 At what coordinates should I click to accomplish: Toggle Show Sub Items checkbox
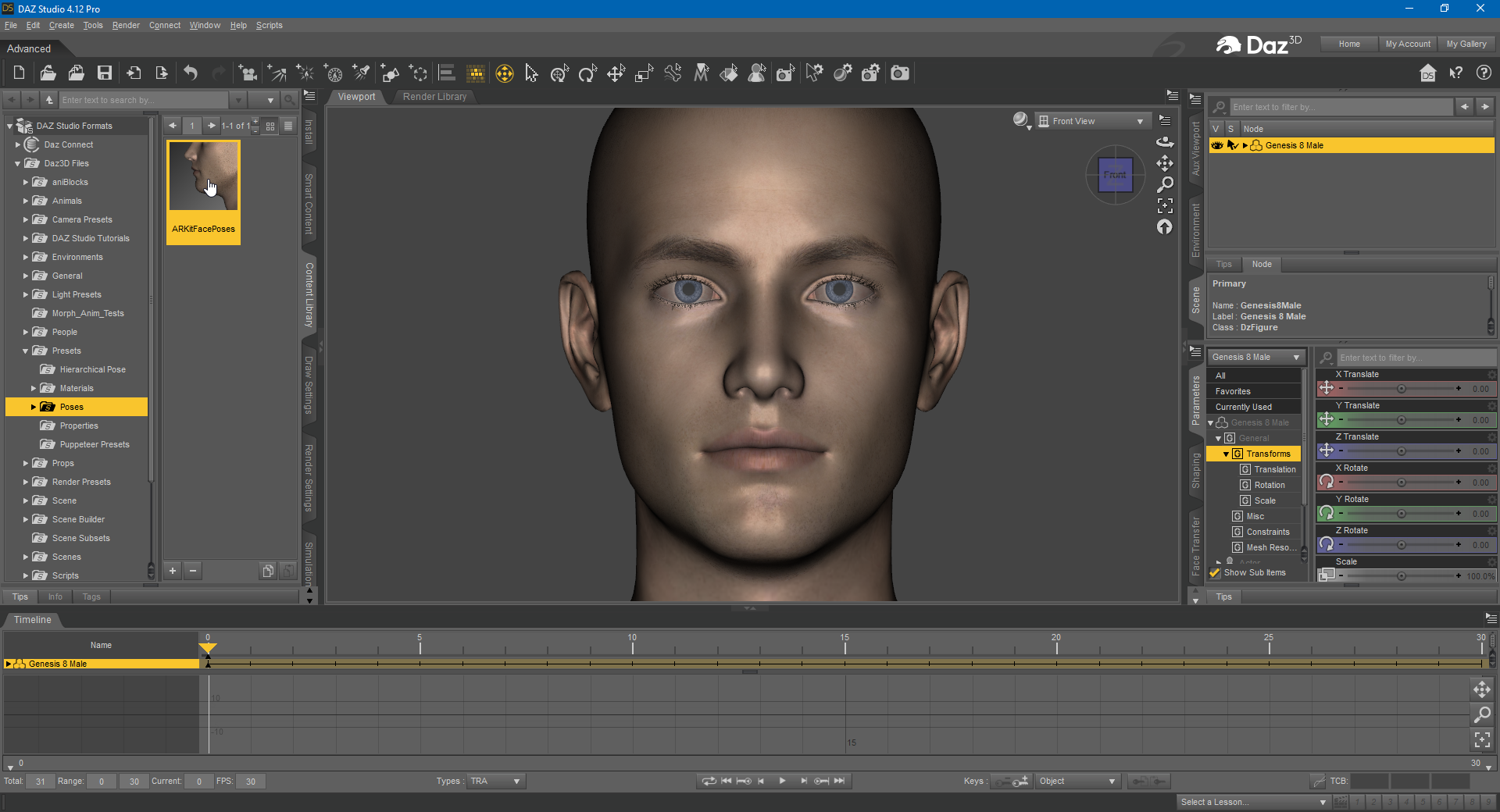[1215, 572]
